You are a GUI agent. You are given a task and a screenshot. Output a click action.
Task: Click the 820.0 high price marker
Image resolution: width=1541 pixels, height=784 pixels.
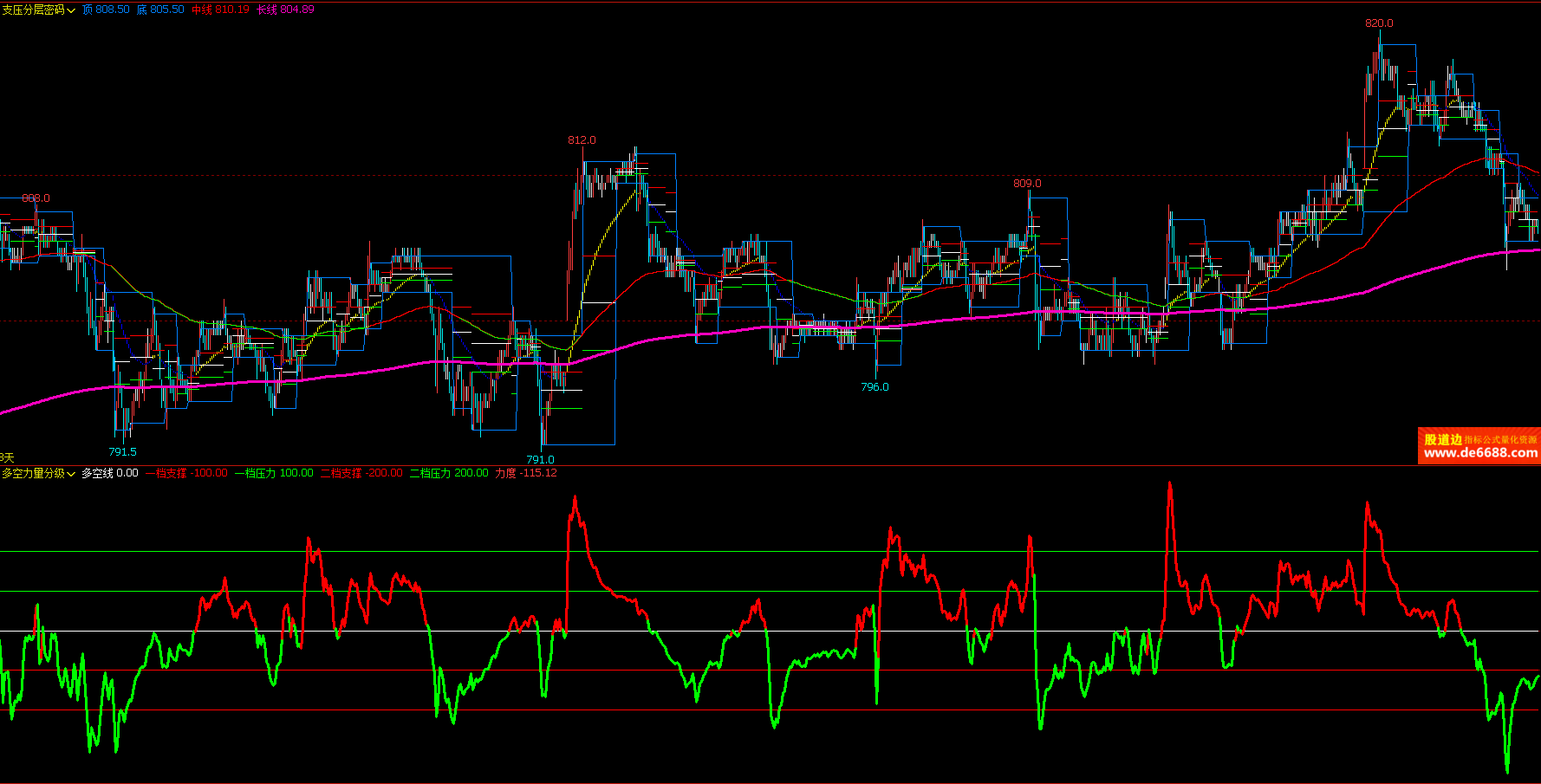pos(1379,23)
